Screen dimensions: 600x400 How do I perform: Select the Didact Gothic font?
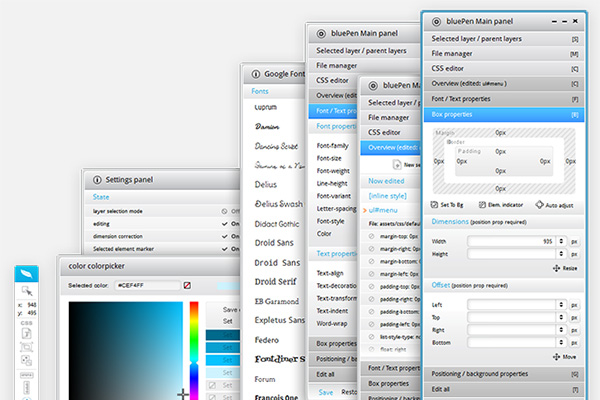click(x=277, y=224)
